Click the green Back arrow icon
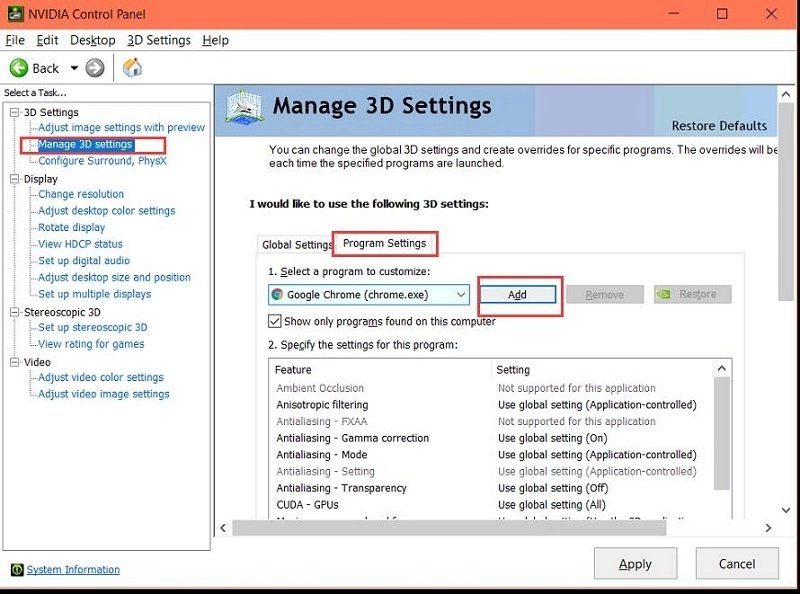 [x=19, y=68]
